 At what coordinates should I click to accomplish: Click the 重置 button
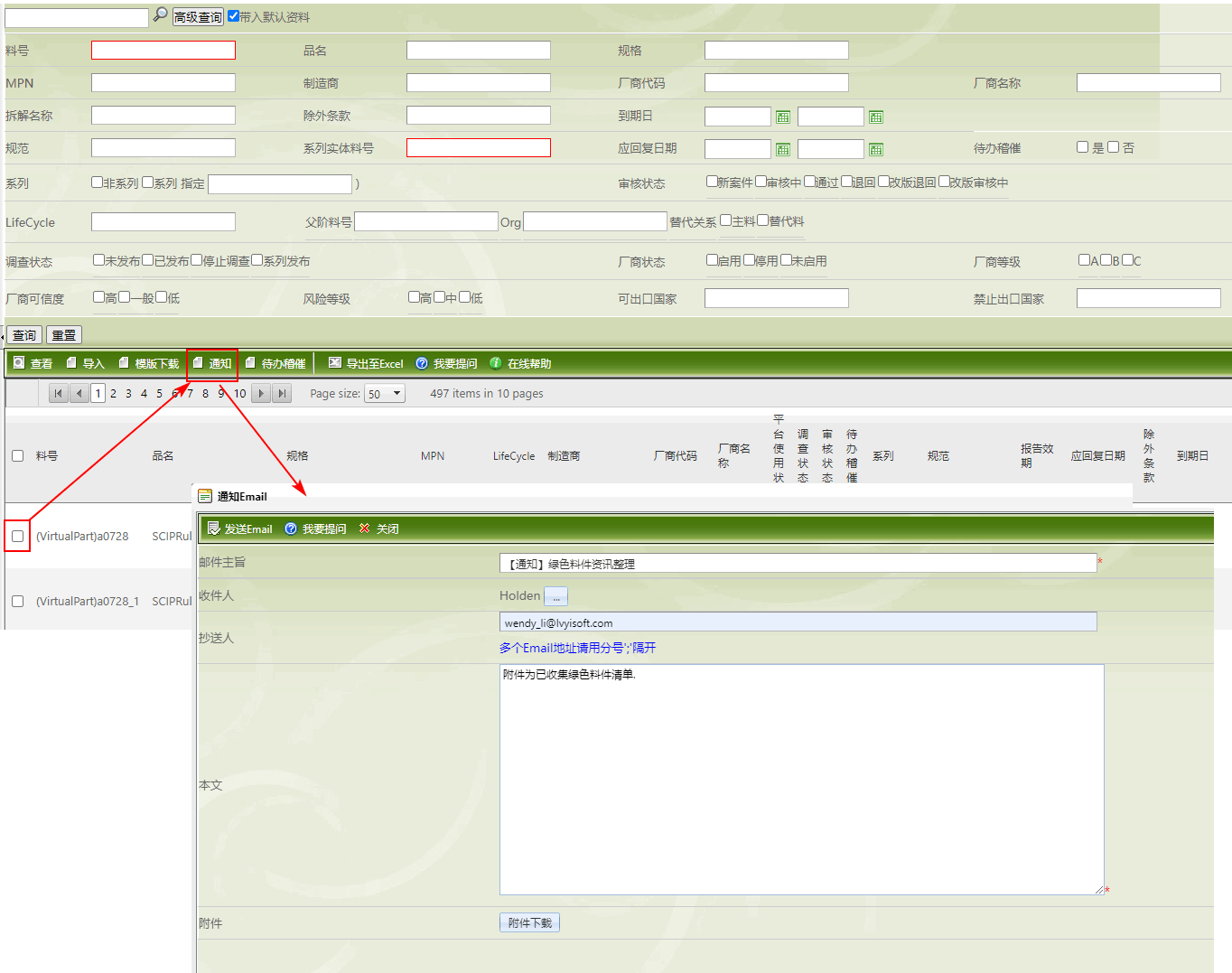point(64,335)
